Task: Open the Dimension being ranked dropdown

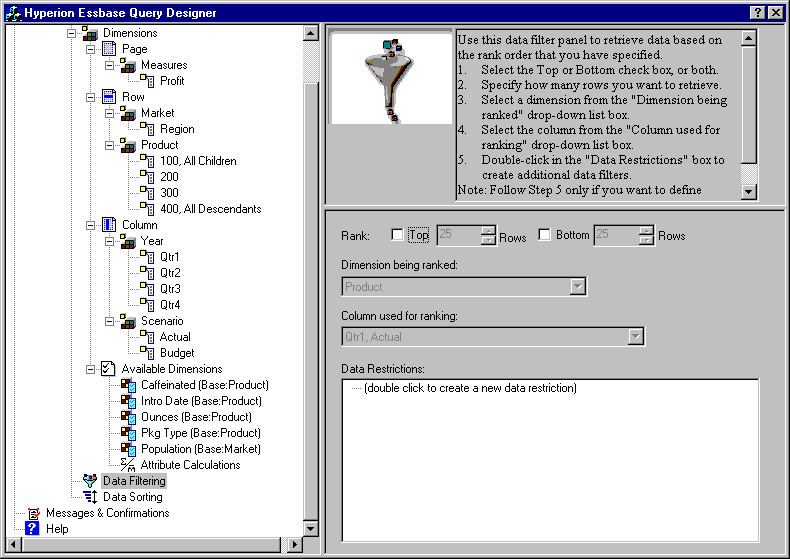Action: click(577, 287)
